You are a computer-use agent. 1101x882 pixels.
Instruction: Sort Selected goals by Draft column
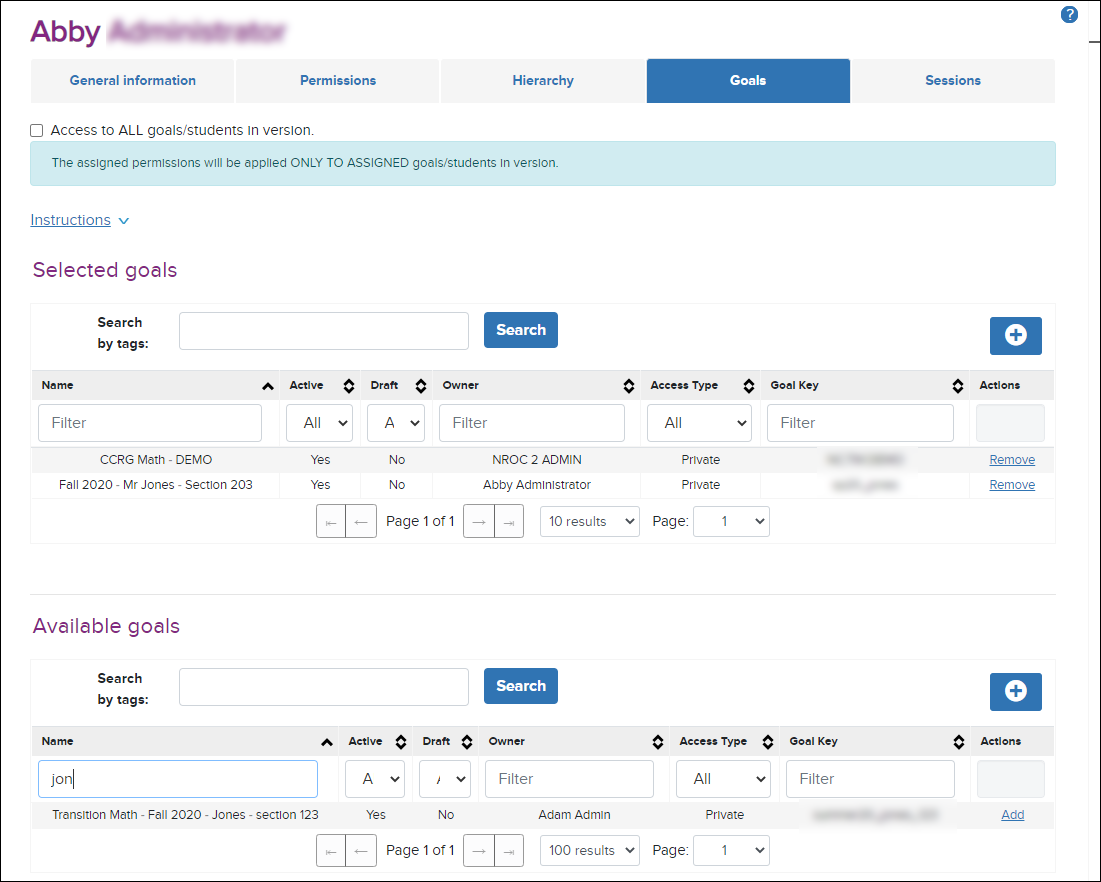pos(421,386)
